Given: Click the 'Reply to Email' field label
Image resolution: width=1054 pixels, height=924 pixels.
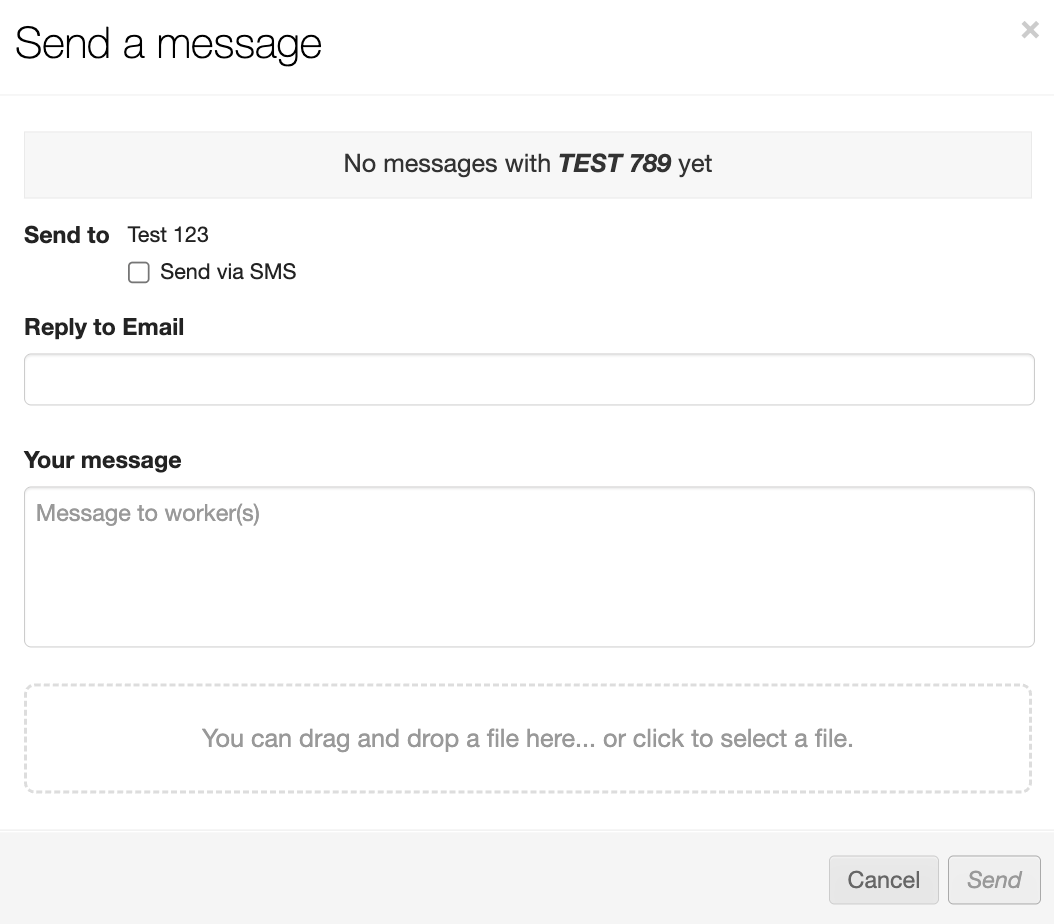Looking at the screenshot, I should tap(104, 328).
